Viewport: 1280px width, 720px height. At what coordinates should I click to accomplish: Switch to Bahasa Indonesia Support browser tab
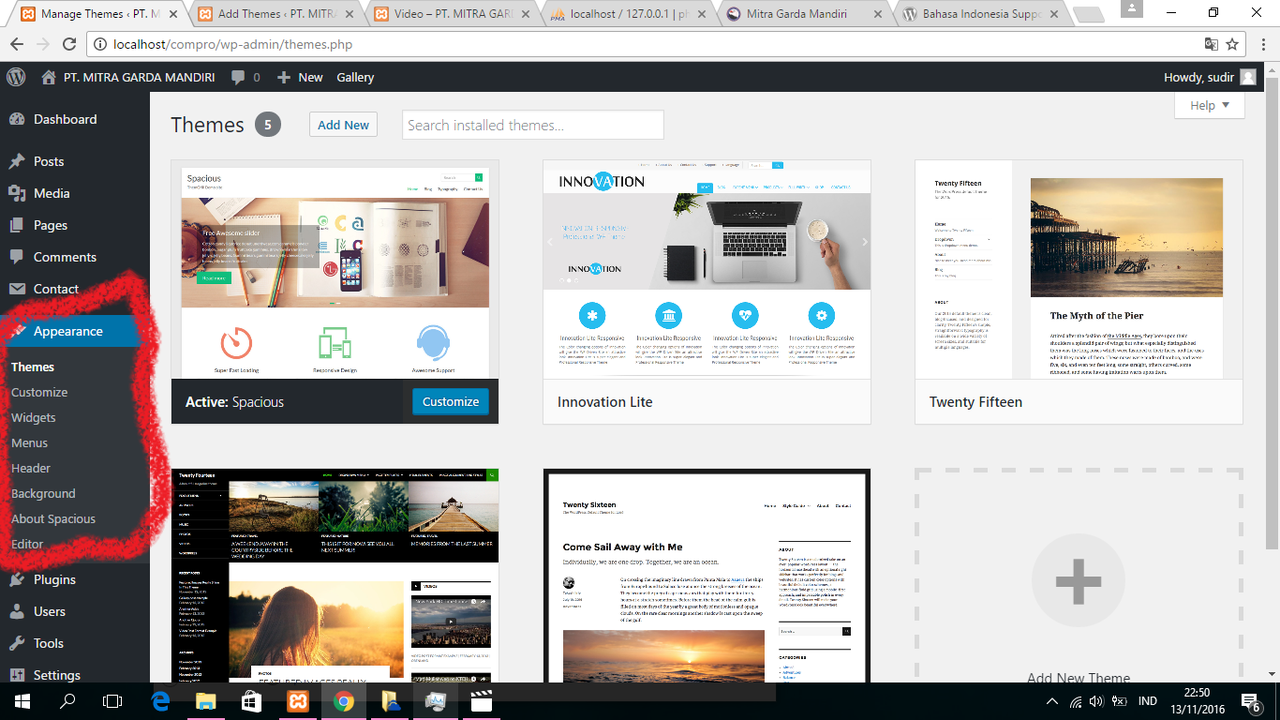(980, 14)
